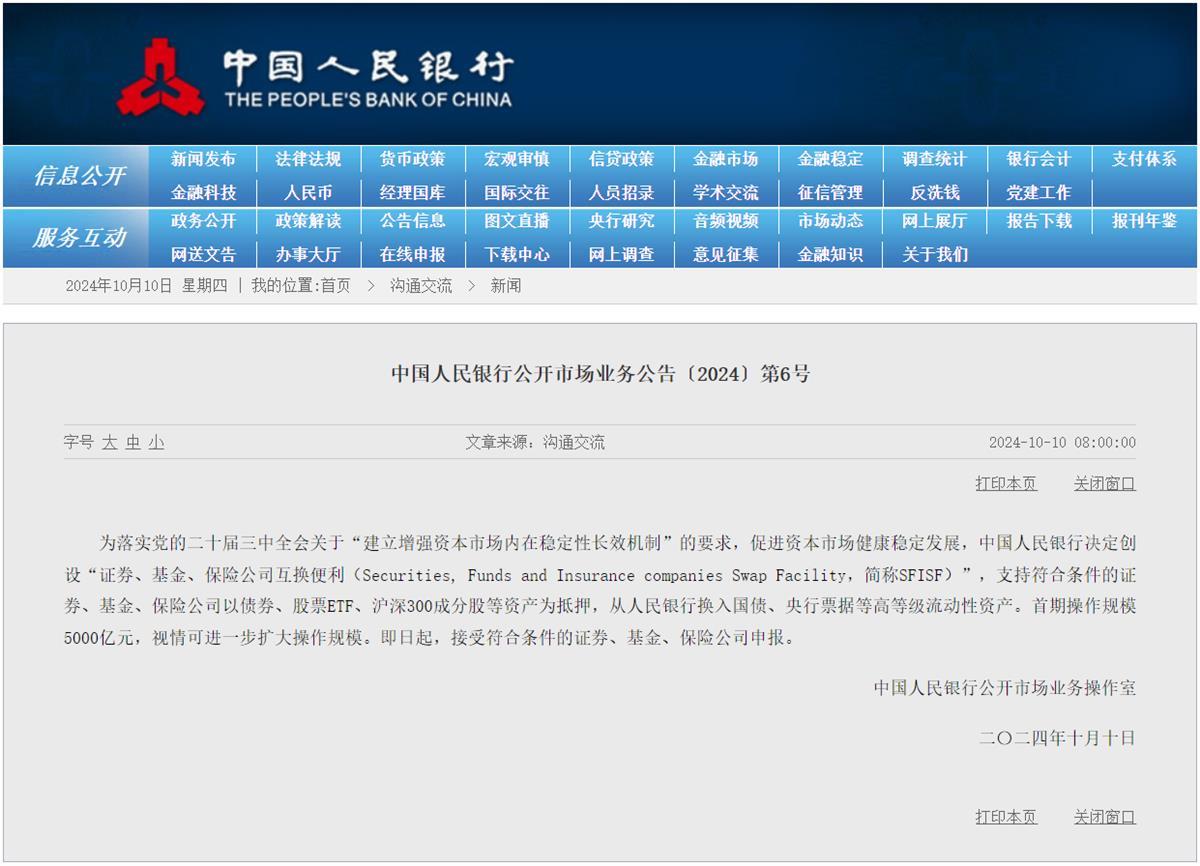This screenshot has width=1200, height=866.
Task: Open the 法律法规 navigation link
Action: click(x=307, y=159)
